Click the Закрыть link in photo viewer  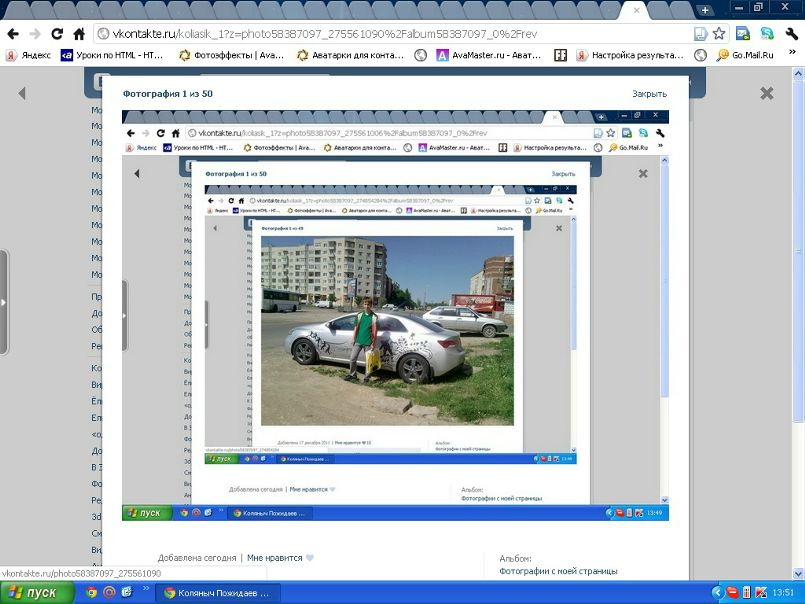click(x=649, y=94)
